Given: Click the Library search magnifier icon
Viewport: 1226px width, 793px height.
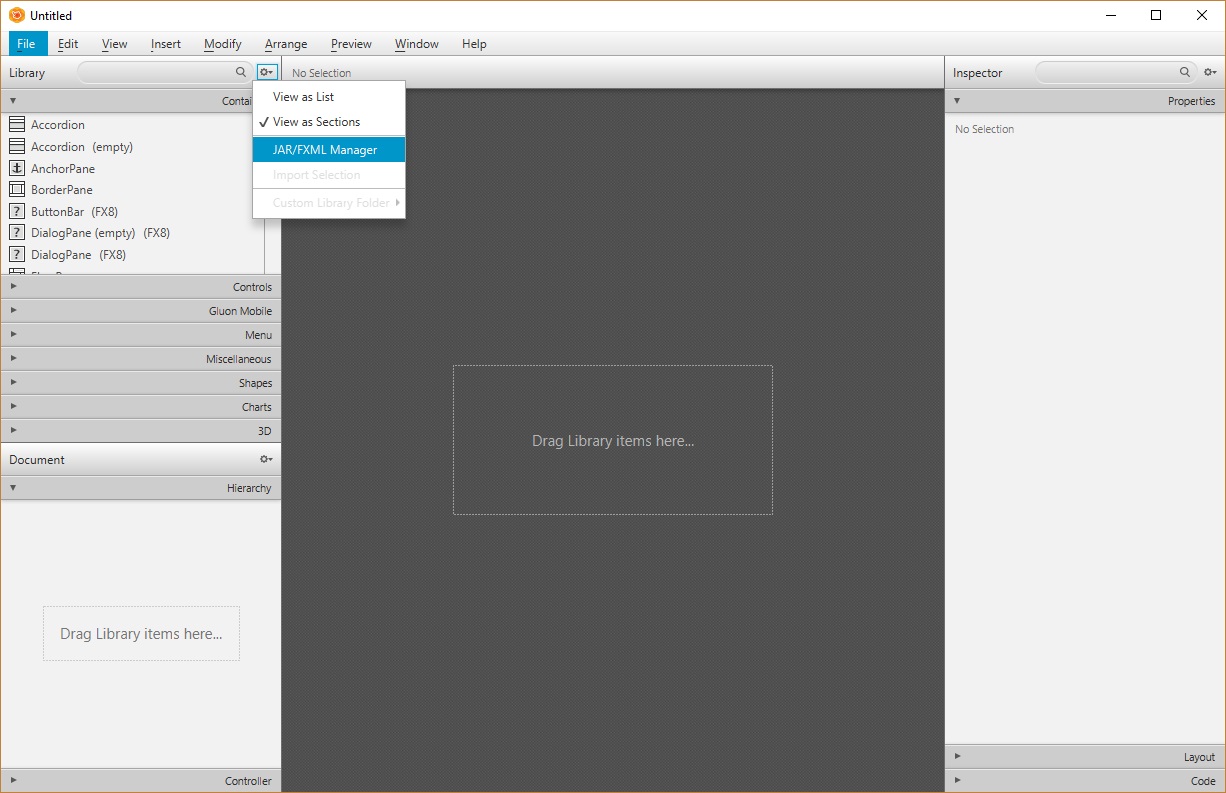Looking at the screenshot, I should 240,72.
